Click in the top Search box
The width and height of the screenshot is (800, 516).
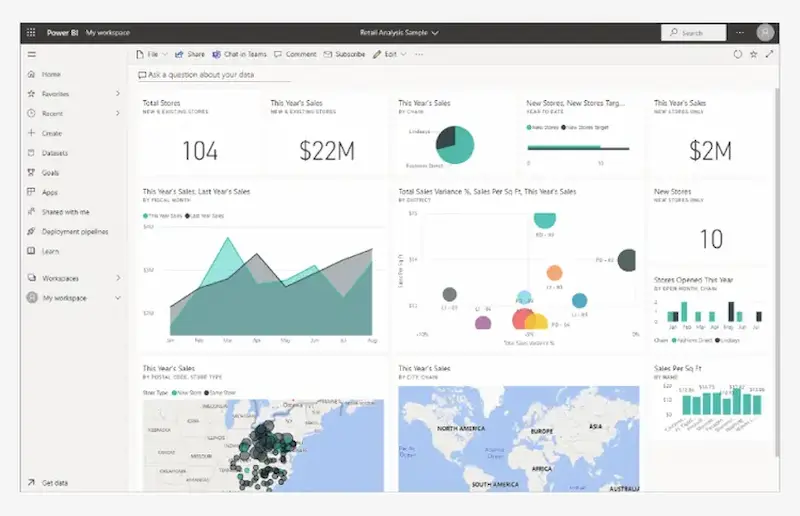[693, 33]
